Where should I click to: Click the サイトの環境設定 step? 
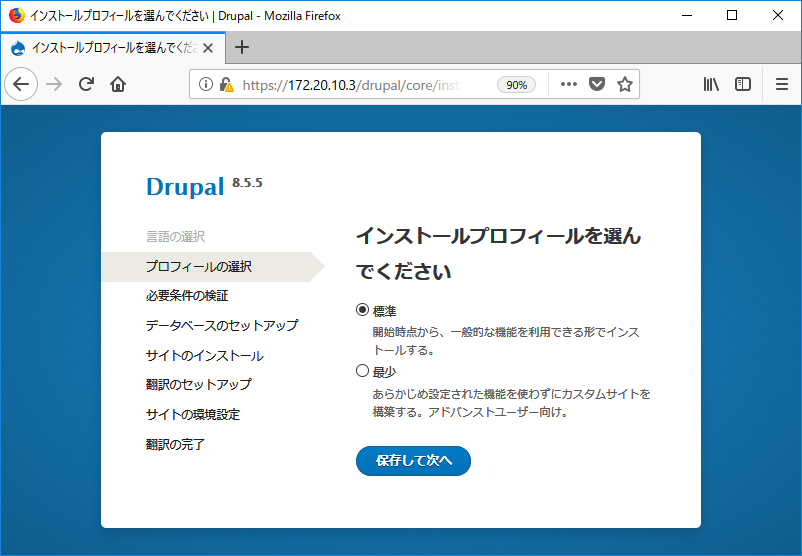click(x=193, y=414)
